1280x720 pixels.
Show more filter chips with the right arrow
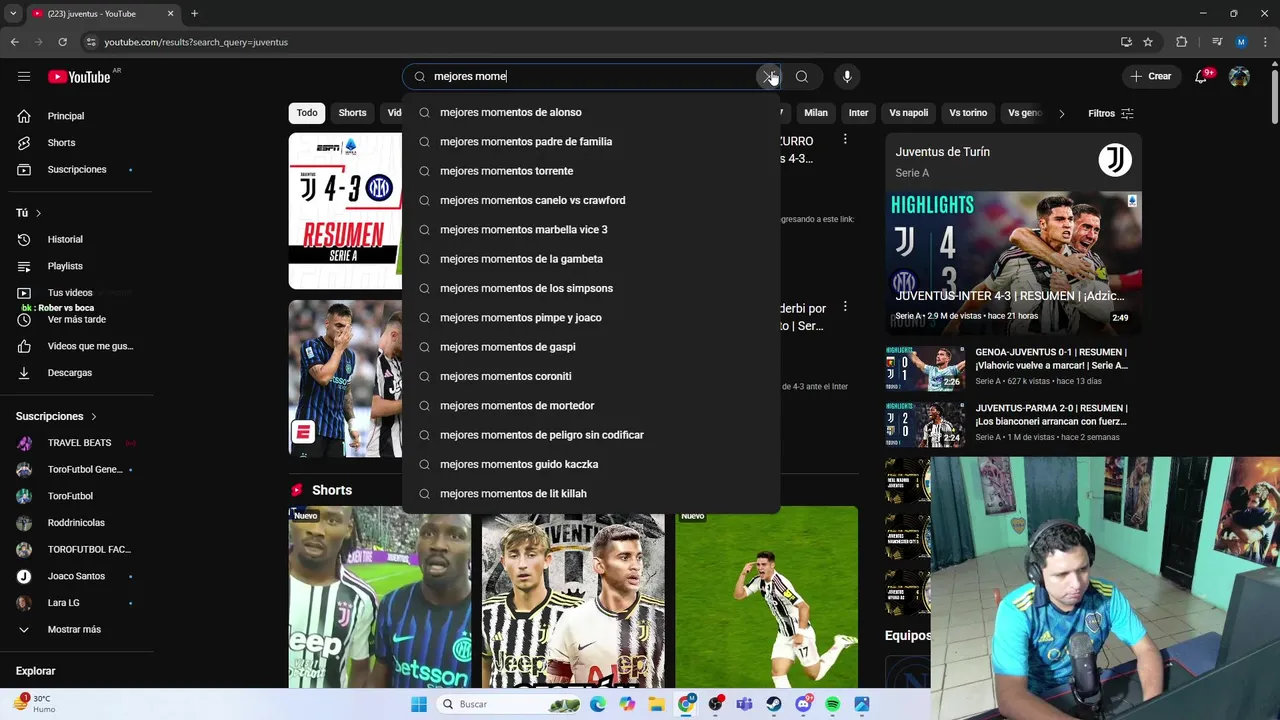1061,113
